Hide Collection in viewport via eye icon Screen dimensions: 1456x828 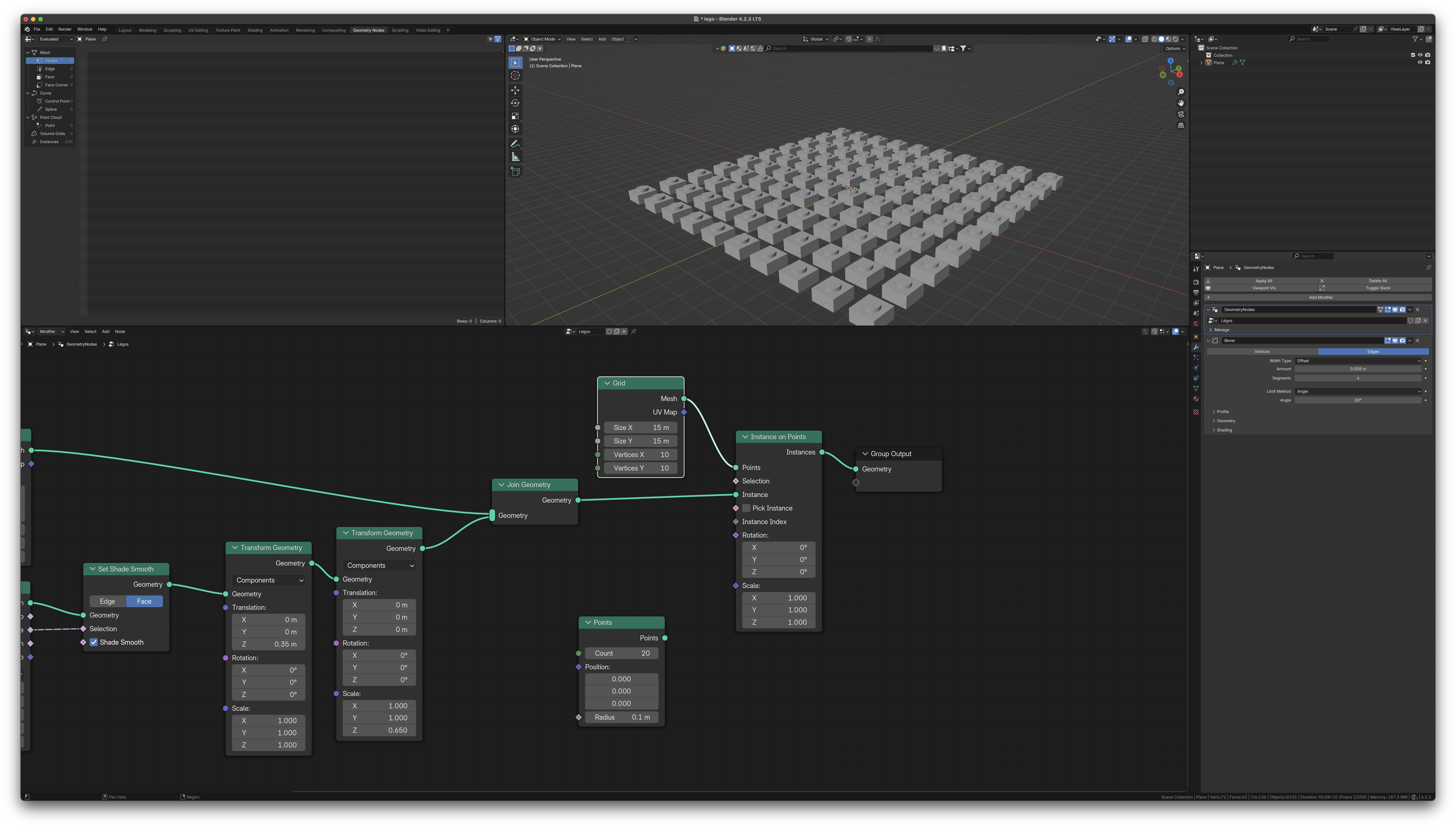(1420, 55)
